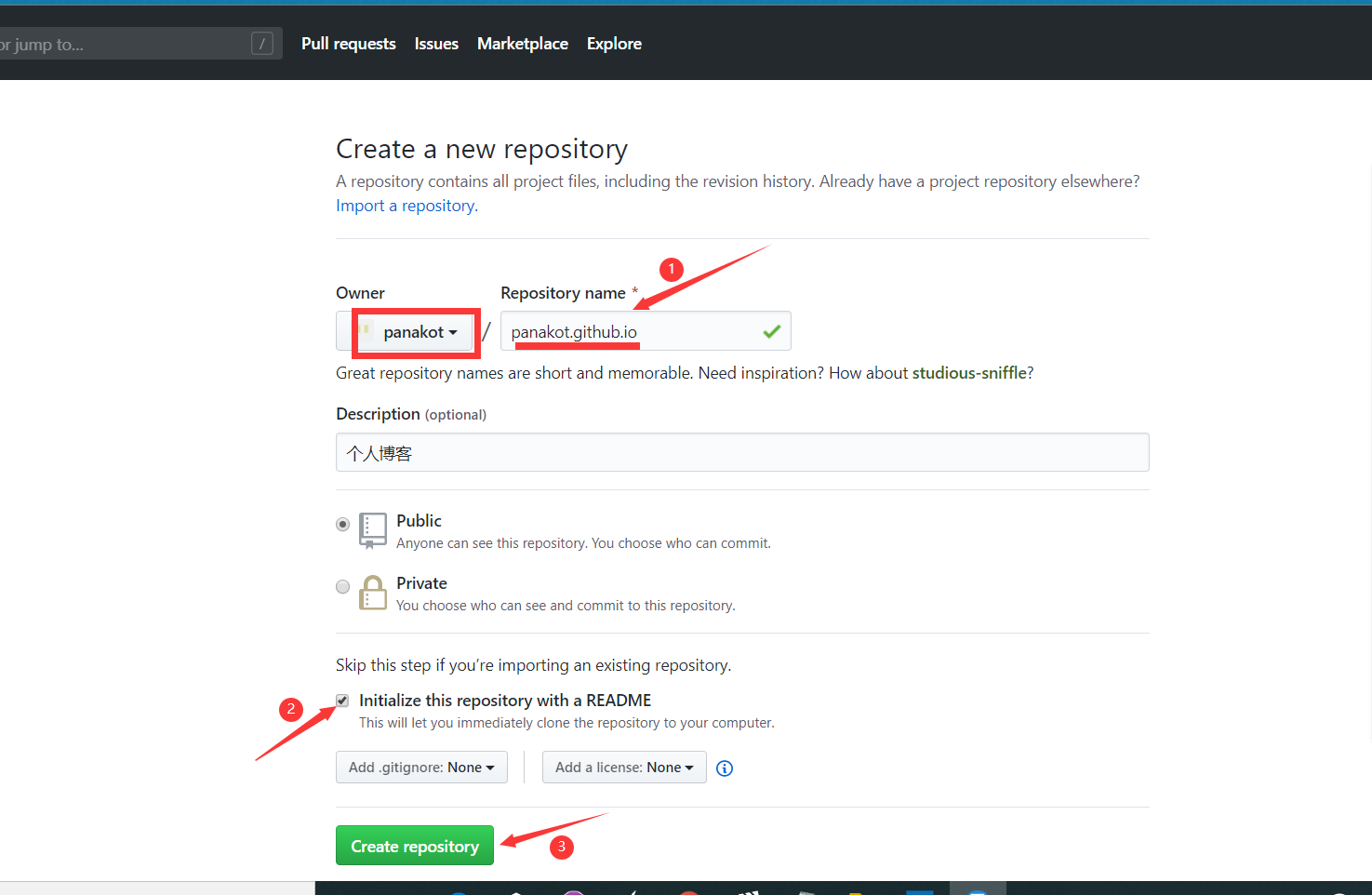The image size is (1372, 895).
Task: Click the Create repository button
Action: pos(415,846)
